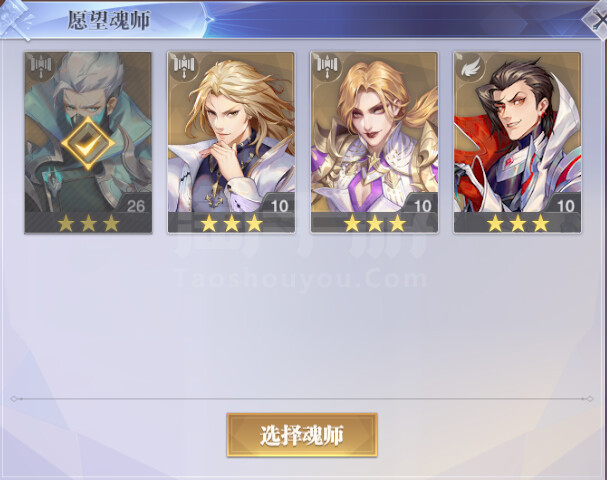The image size is (607, 480).
Task: Click the level 26 badge on the masked card
Action: [x=135, y=204]
